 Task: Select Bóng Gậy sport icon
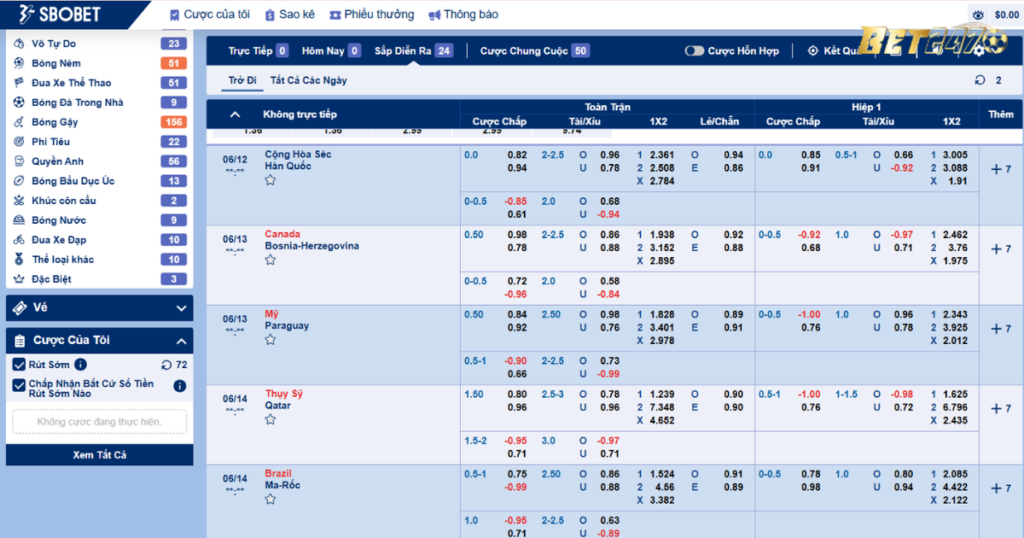(x=19, y=122)
